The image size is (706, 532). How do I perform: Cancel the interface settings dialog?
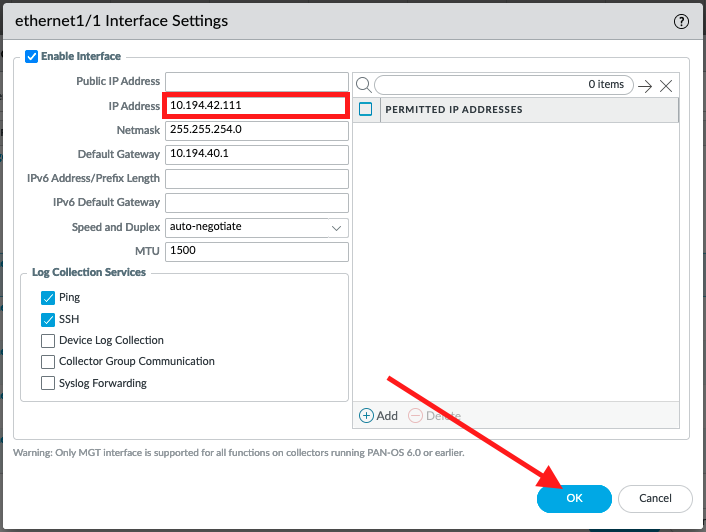coord(655,498)
